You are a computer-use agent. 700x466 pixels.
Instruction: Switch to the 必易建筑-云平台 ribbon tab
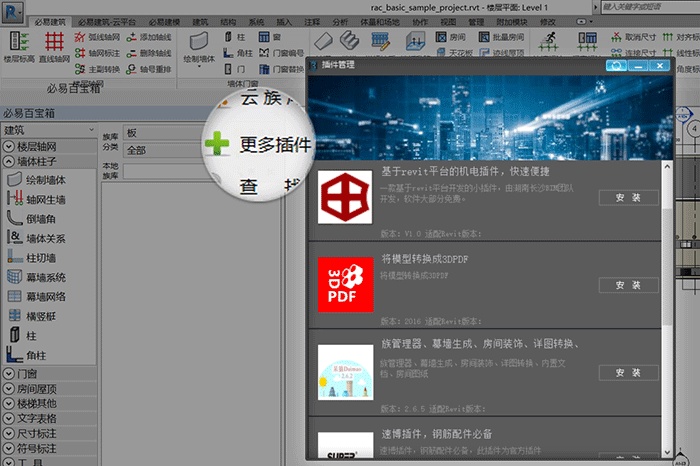pyautogui.click(x=107, y=22)
